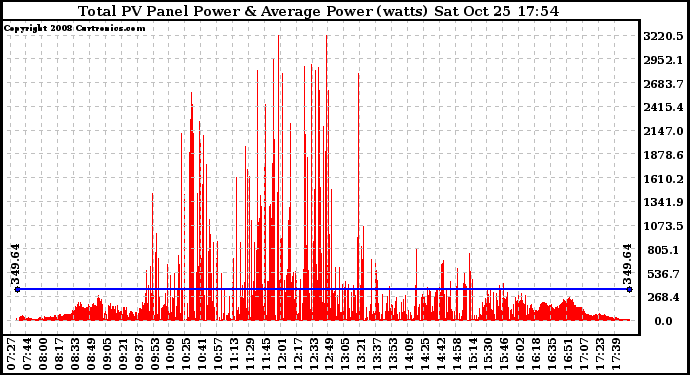Click the 13:05 time axis label
Screen dimensions: 690x375
345,354
